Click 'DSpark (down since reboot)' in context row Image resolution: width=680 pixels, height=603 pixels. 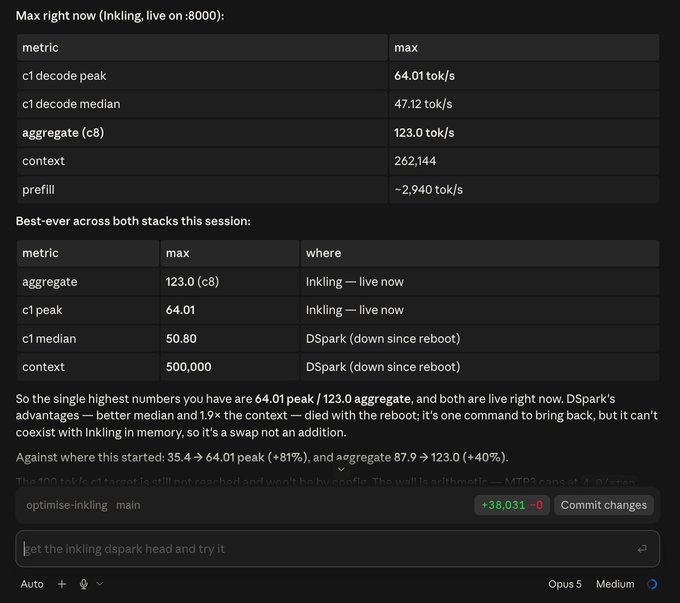pyautogui.click(x=383, y=367)
